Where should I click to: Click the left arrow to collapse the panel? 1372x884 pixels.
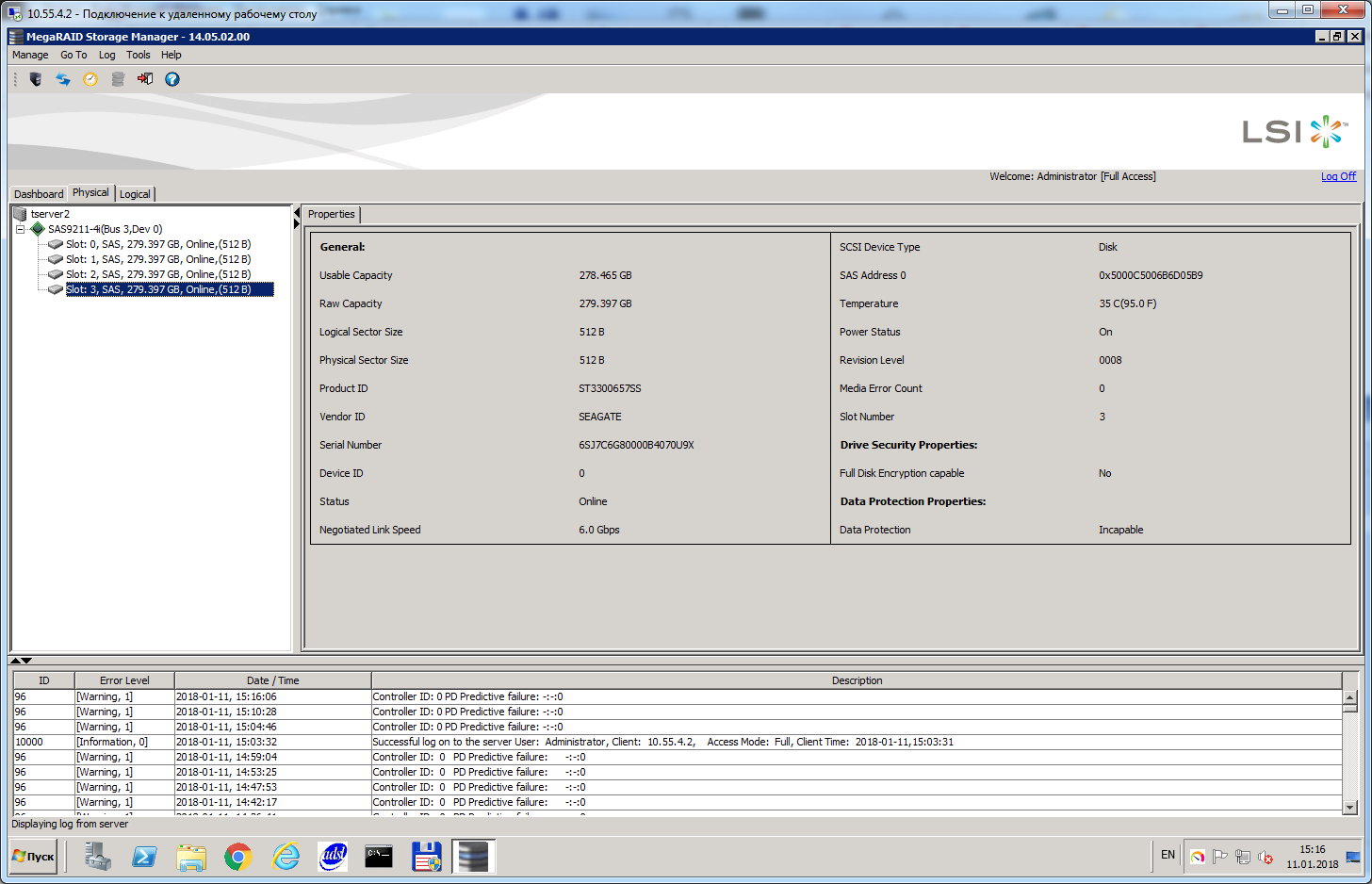tap(297, 213)
